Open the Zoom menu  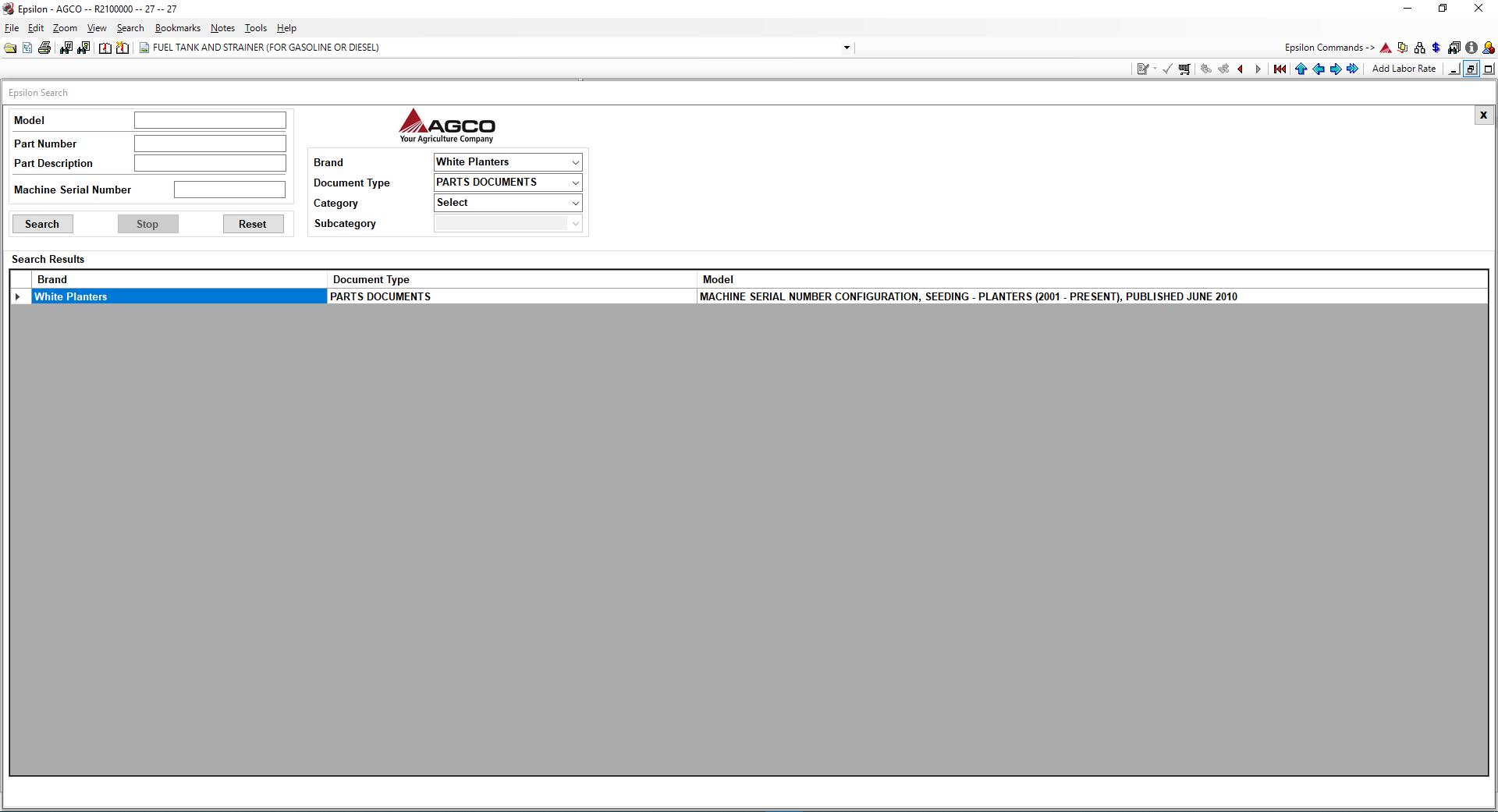coord(65,28)
